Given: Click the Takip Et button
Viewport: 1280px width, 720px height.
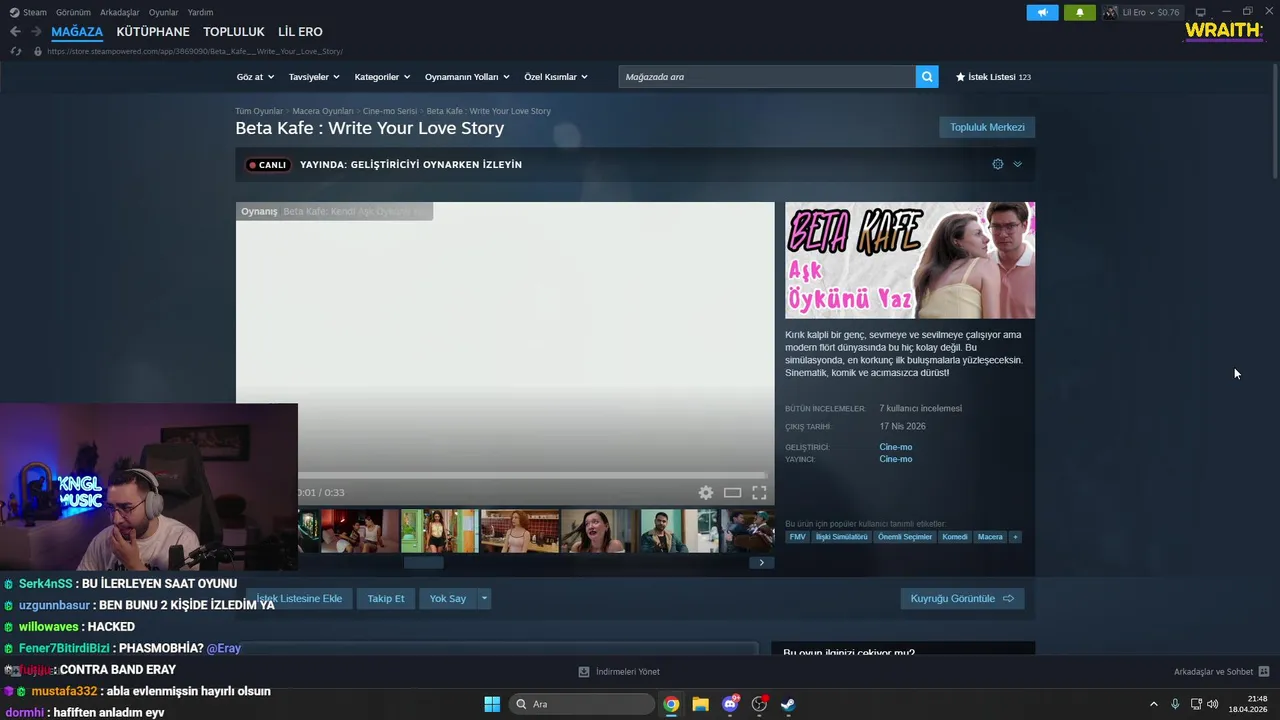Looking at the screenshot, I should coord(386,598).
